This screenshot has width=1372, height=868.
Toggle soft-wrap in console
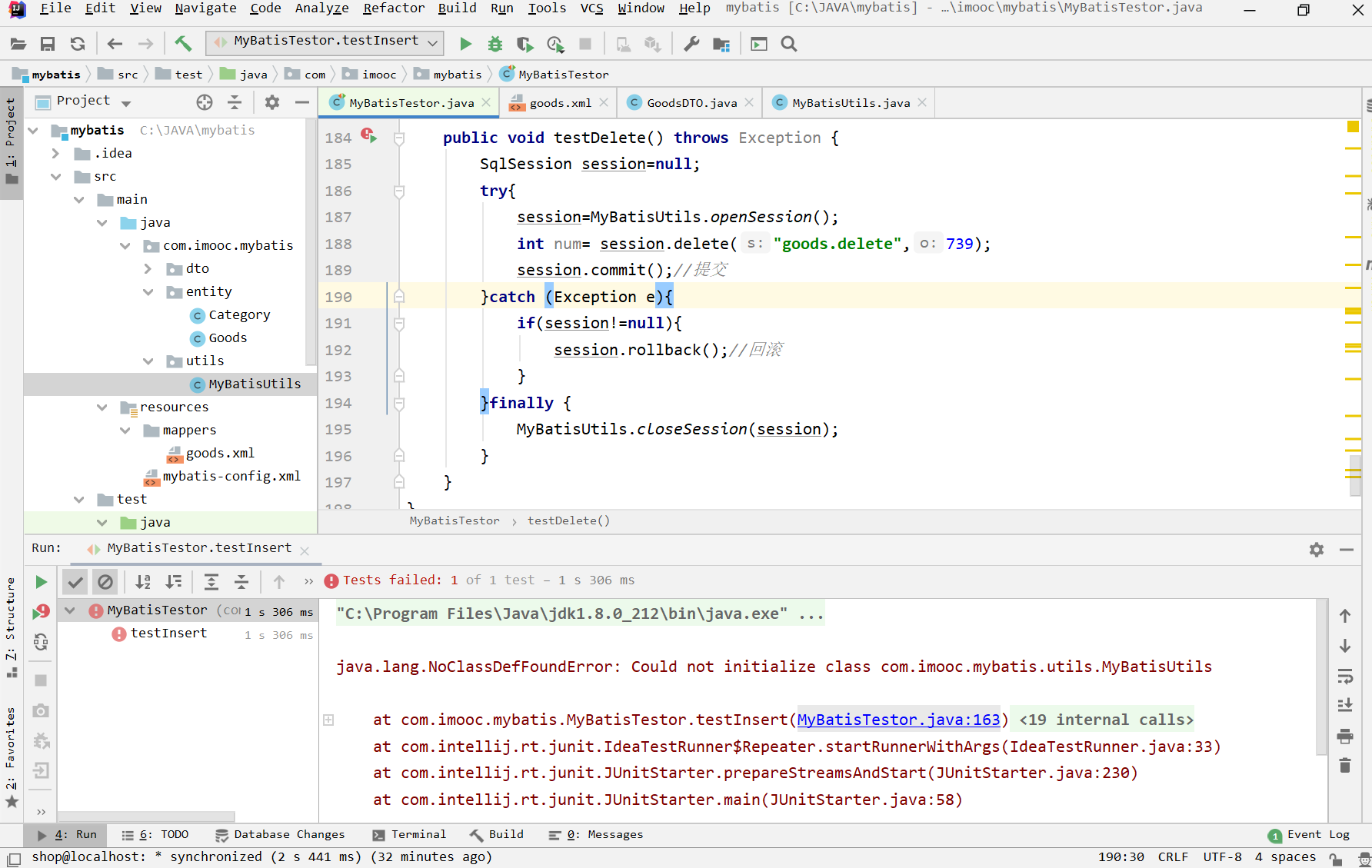1345,677
